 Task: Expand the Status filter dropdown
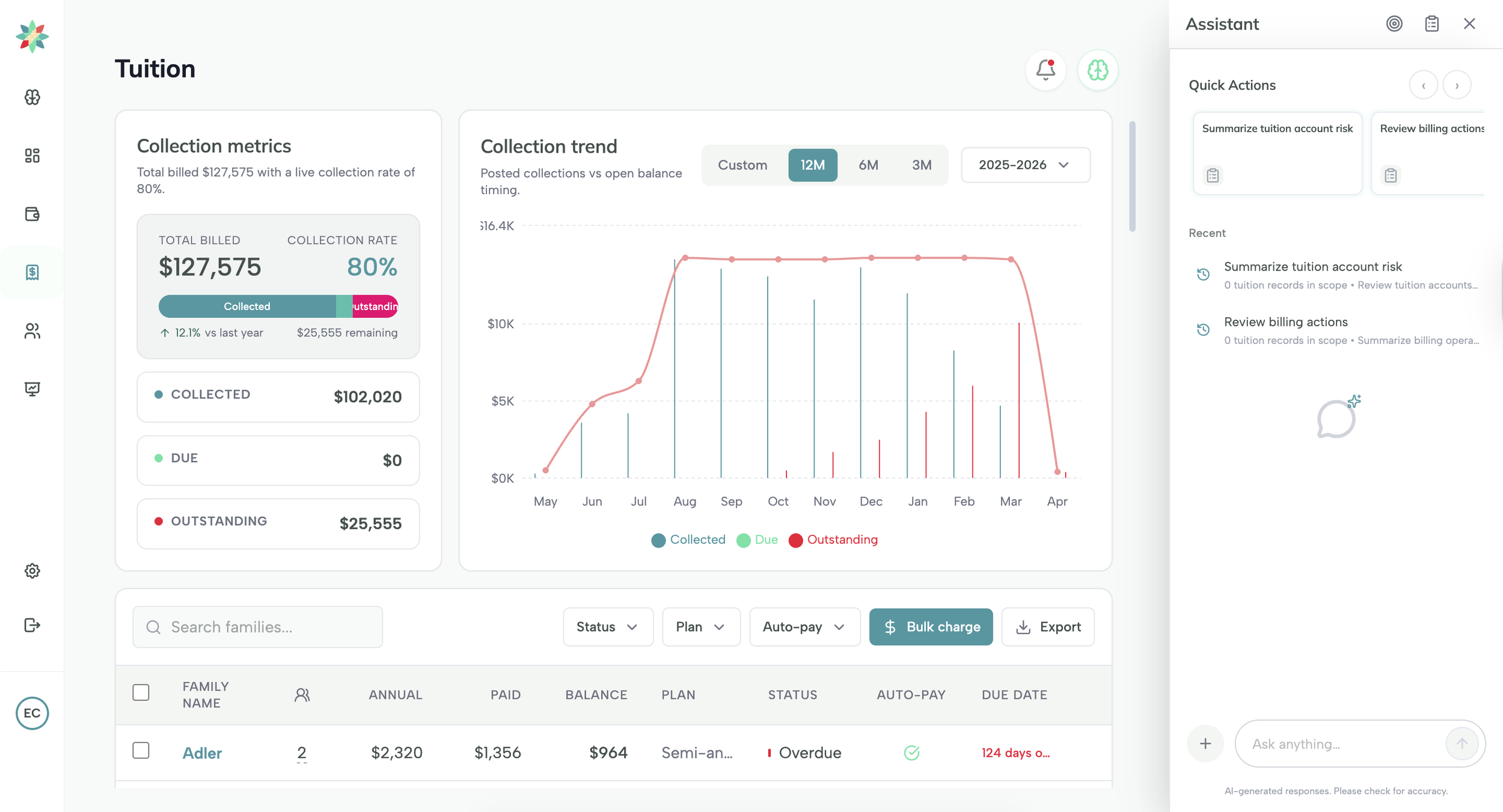tap(607, 627)
